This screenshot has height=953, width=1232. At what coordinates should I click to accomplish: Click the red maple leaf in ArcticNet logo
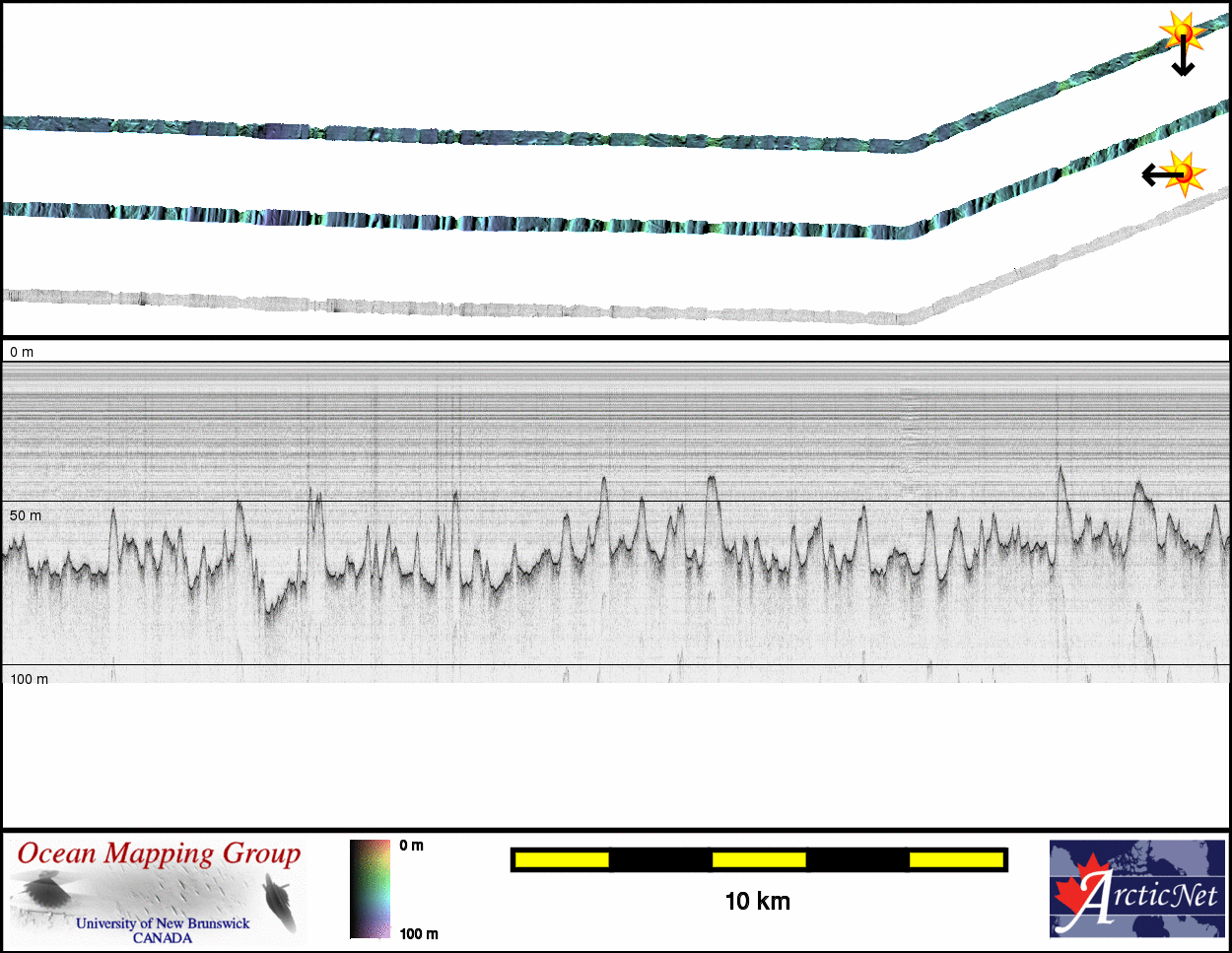(1078, 893)
